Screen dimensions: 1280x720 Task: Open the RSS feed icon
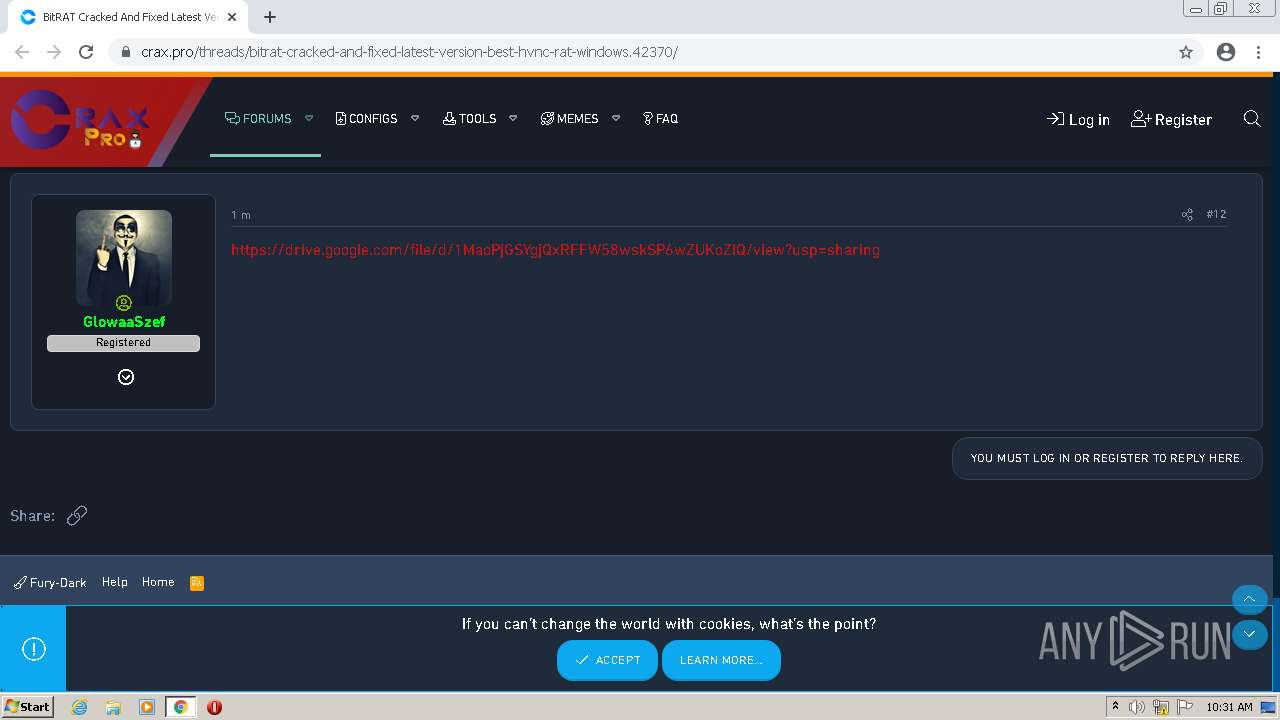point(197,583)
